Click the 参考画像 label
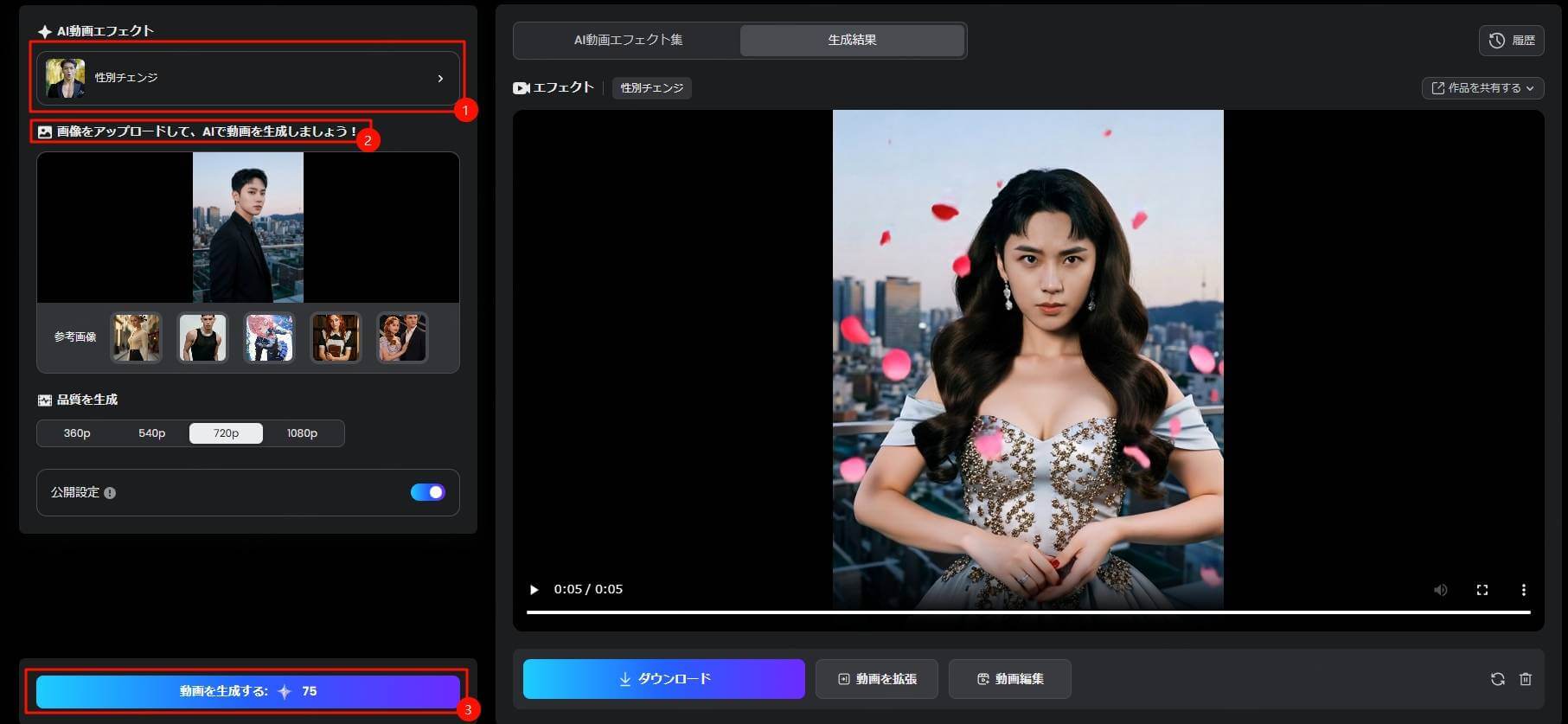1568x724 pixels. [75, 336]
